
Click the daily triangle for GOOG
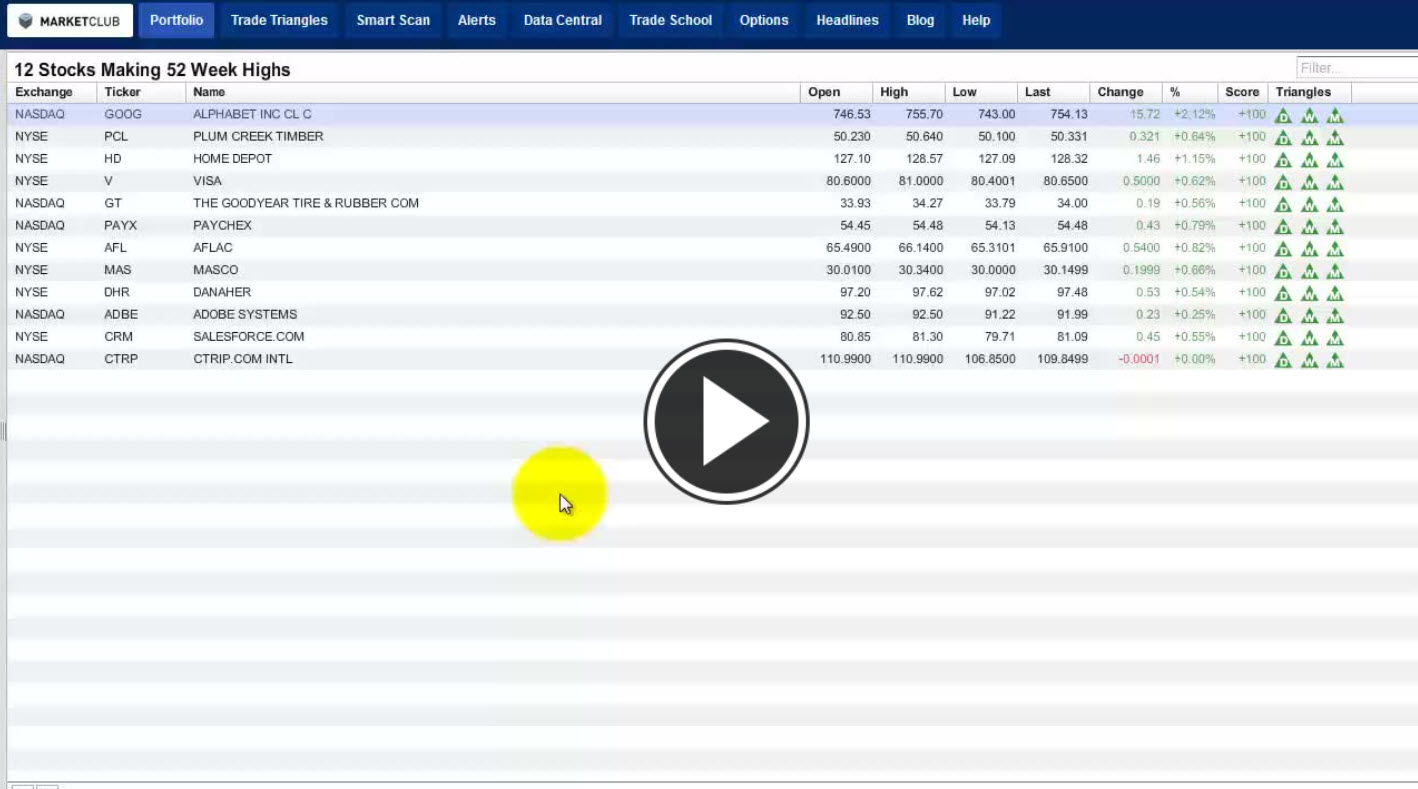(x=1283, y=116)
